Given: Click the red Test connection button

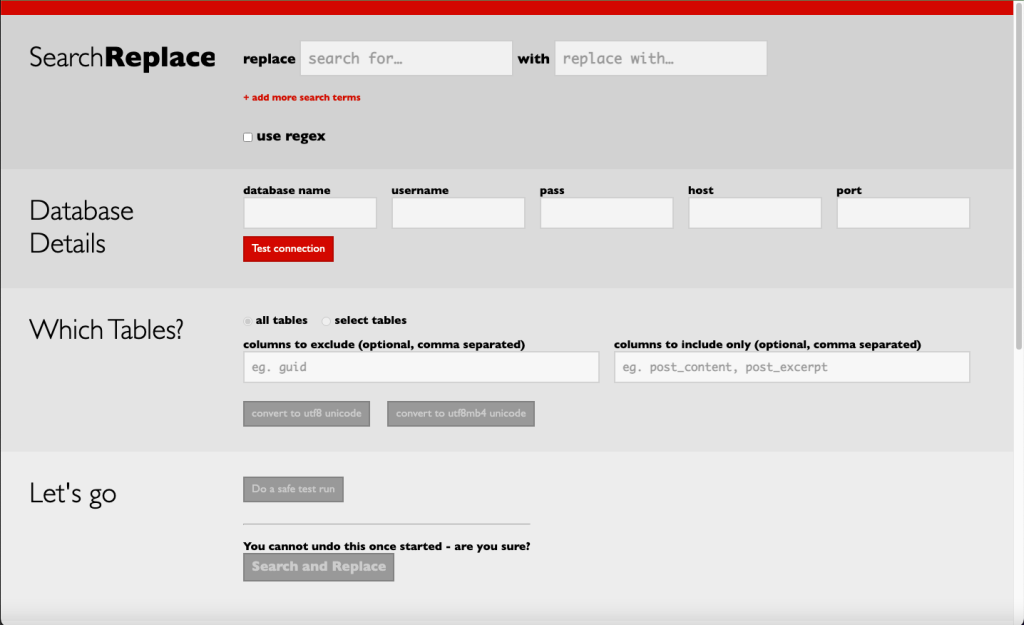Looking at the screenshot, I should tap(288, 249).
